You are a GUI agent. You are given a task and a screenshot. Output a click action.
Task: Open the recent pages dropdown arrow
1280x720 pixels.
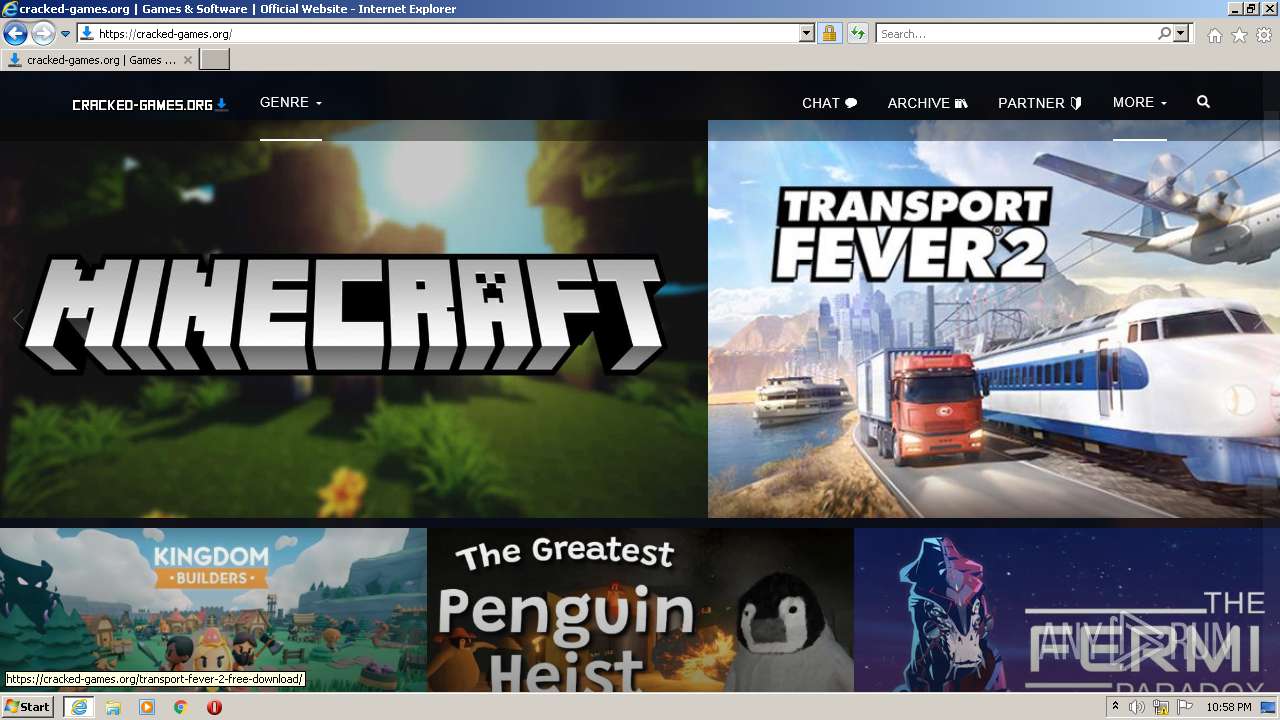[x=66, y=34]
